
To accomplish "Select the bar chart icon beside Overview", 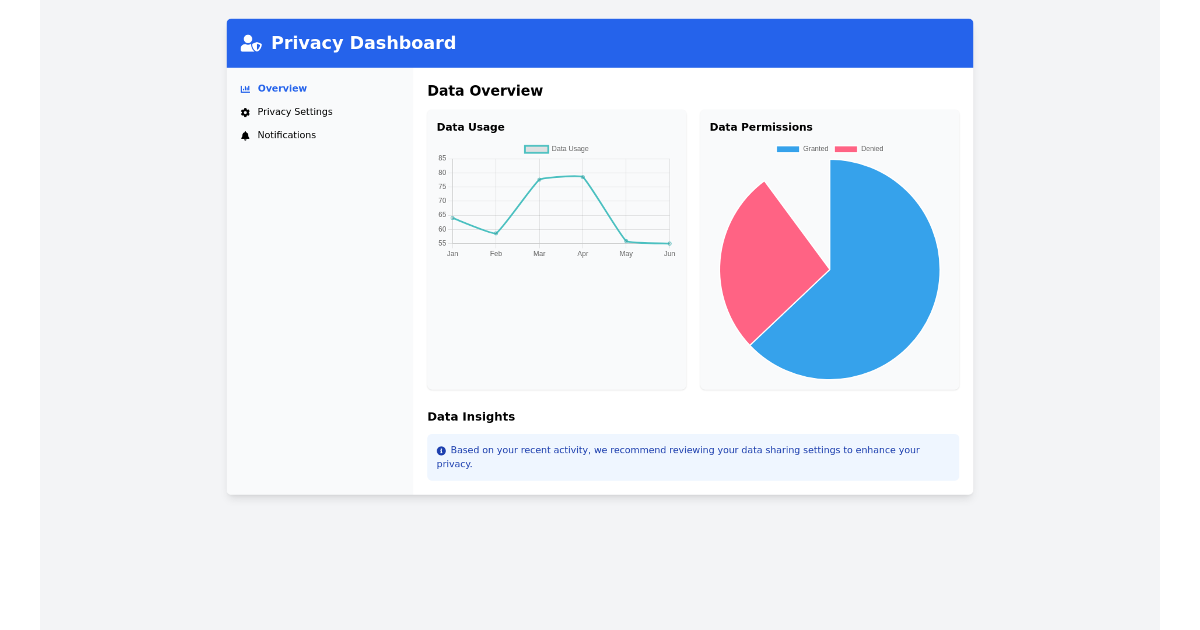I will click(245, 88).
